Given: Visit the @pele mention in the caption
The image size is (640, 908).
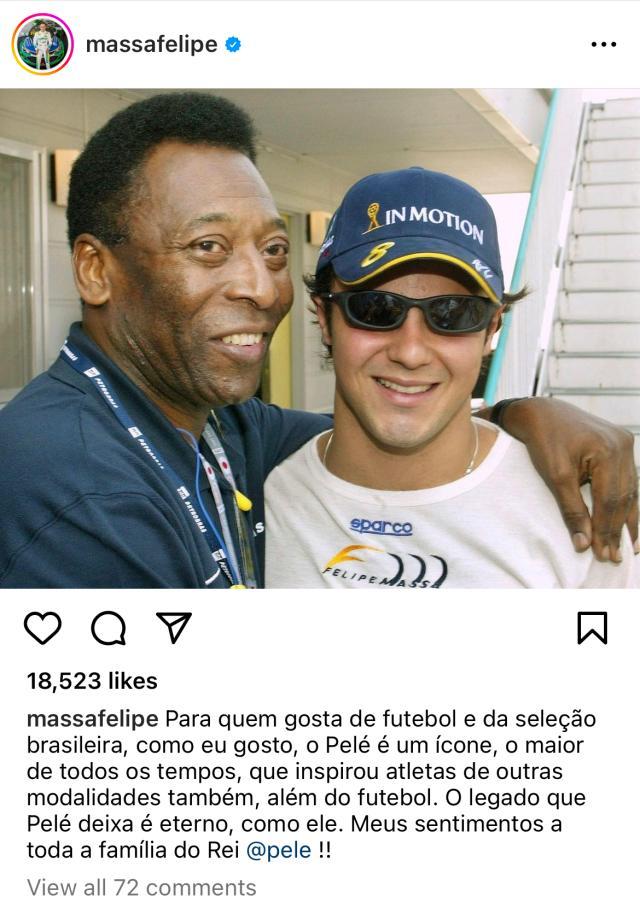Looking at the screenshot, I should (279, 851).
